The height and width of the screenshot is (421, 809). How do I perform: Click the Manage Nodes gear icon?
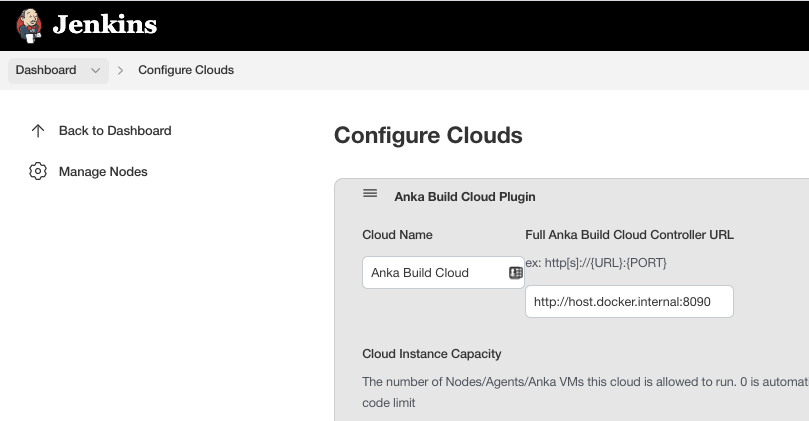click(38, 172)
